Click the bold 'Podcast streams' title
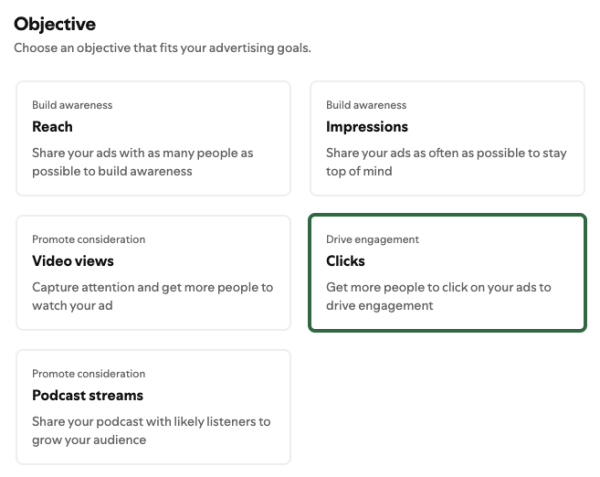 click(x=87, y=395)
